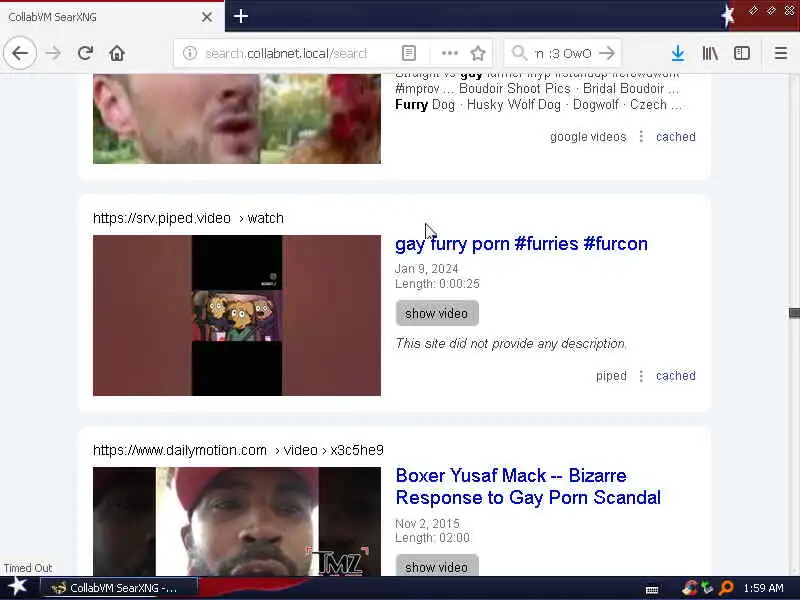Open page actions three-dot menu
This screenshot has width=800, height=600.
tap(449, 53)
